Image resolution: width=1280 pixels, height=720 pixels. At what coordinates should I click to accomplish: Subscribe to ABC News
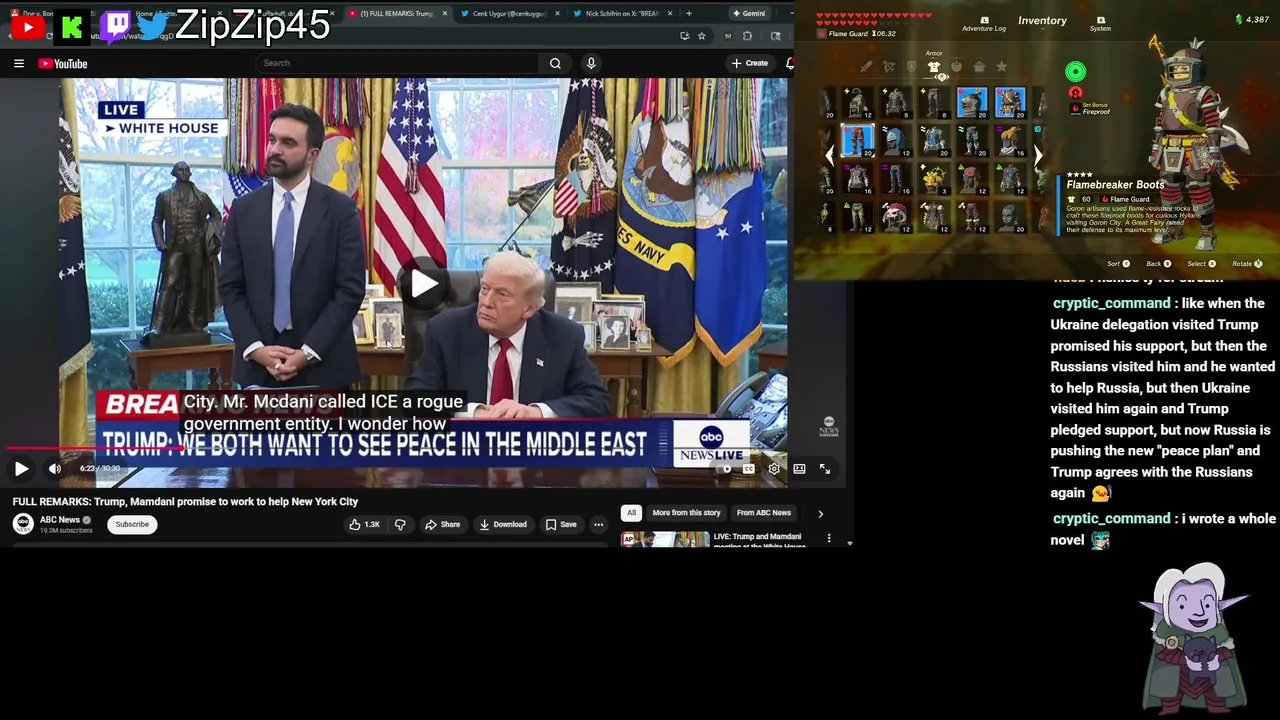coord(131,524)
